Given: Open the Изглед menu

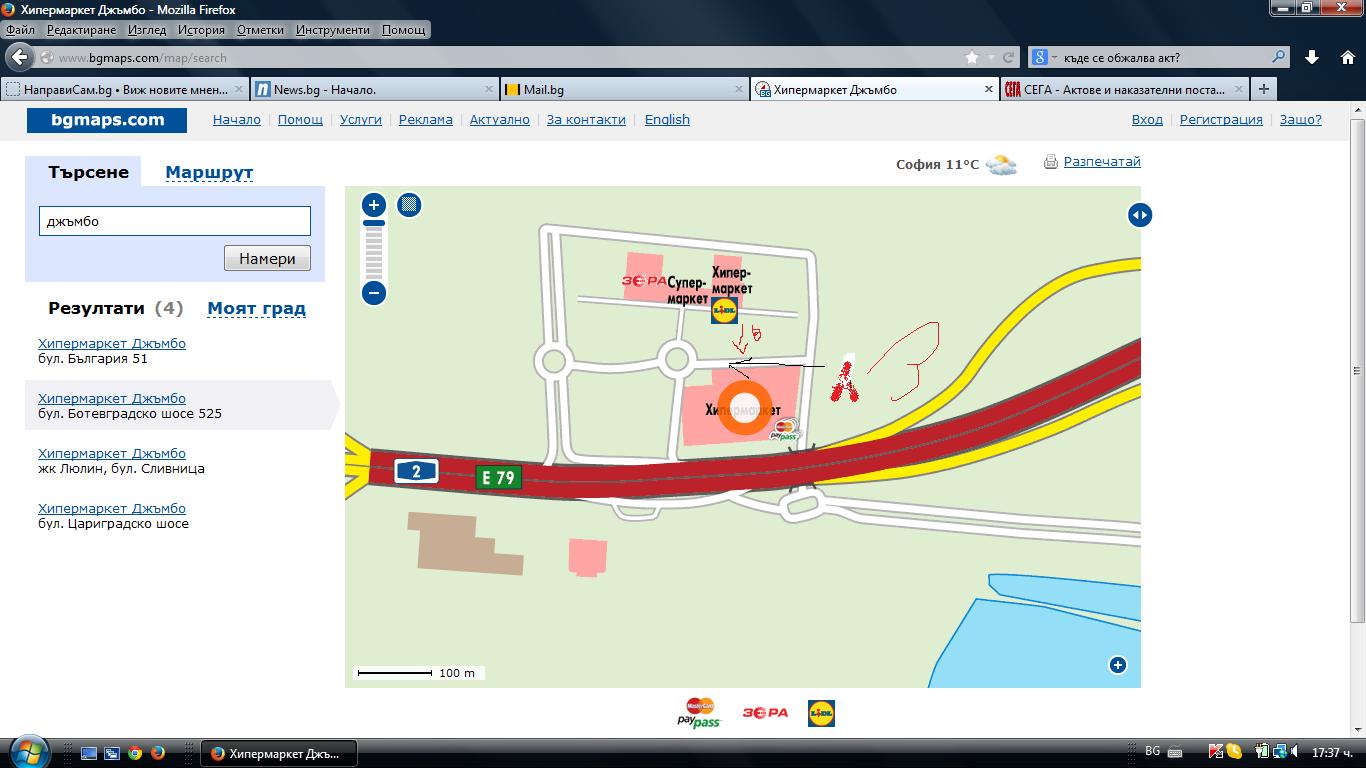Looking at the screenshot, I should [147, 30].
